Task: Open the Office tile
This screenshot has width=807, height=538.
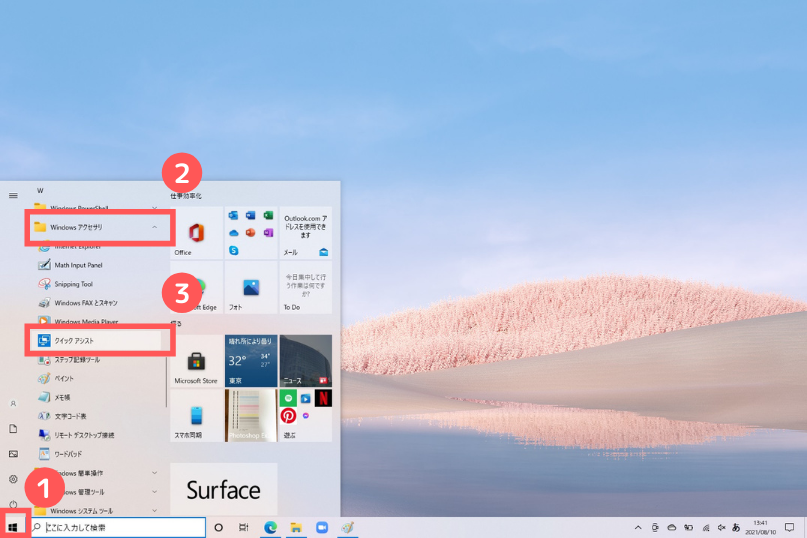Action: point(196,233)
